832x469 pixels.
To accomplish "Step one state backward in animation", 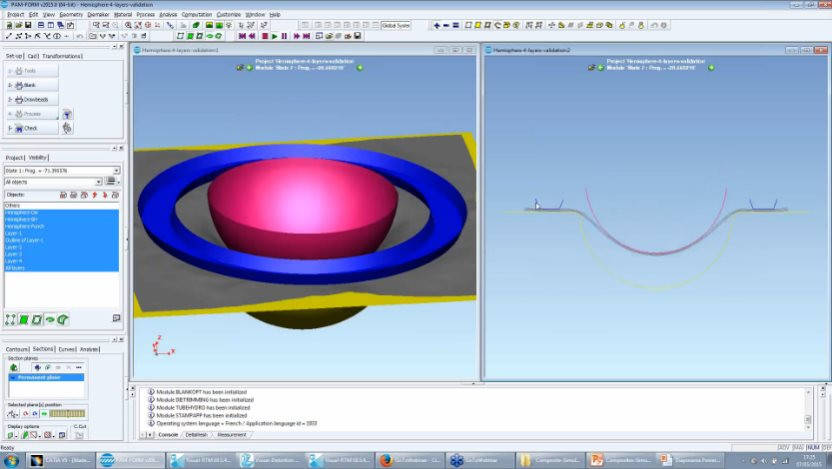I will point(252,36).
